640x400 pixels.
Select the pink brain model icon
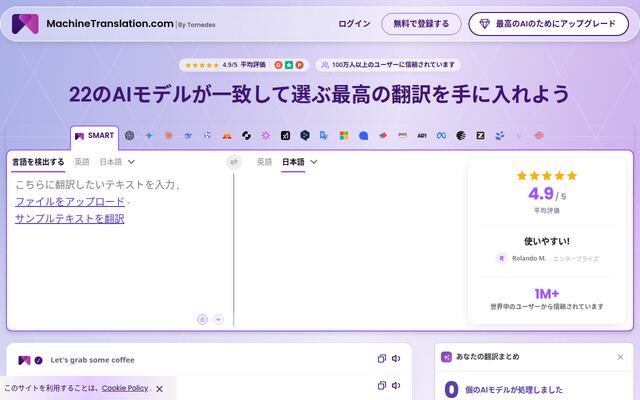[x=539, y=136]
